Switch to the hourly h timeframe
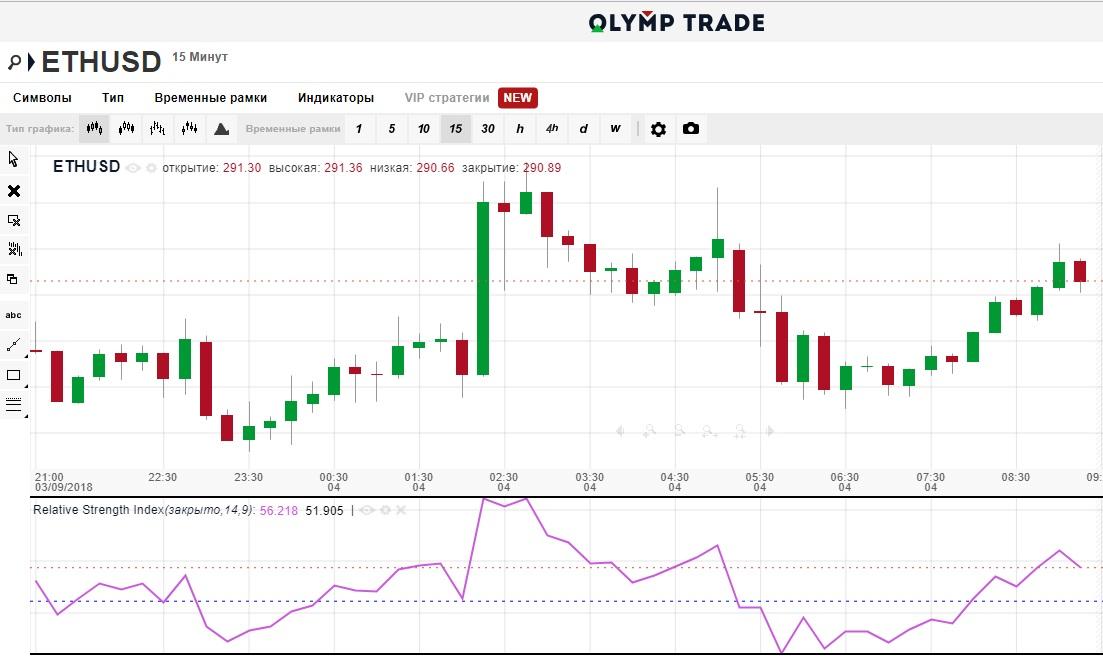Viewport: 1103px width, 670px height. pos(520,129)
